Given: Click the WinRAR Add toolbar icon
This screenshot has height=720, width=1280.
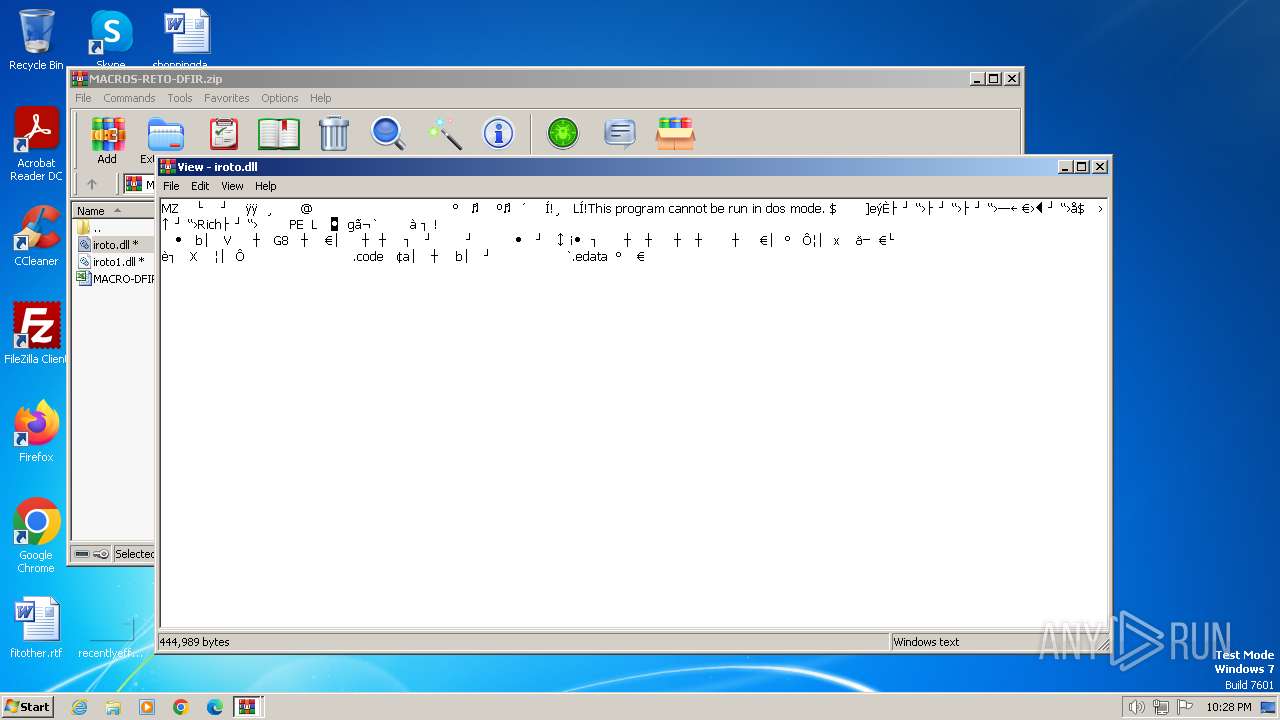Looking at the screenshot, I should tap(107, 139).
